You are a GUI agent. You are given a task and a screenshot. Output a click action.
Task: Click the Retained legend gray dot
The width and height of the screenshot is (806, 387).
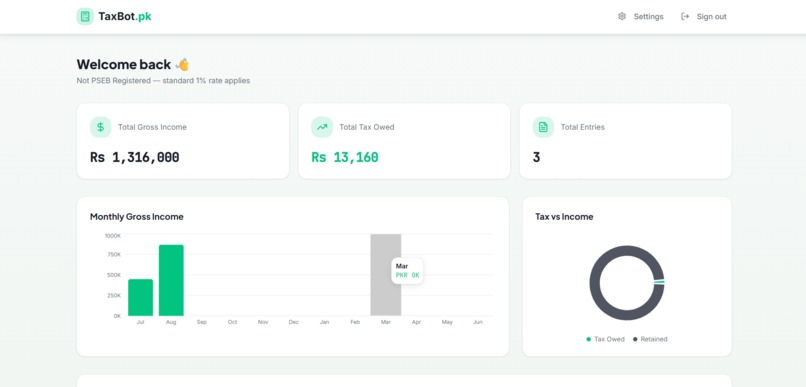635,339
